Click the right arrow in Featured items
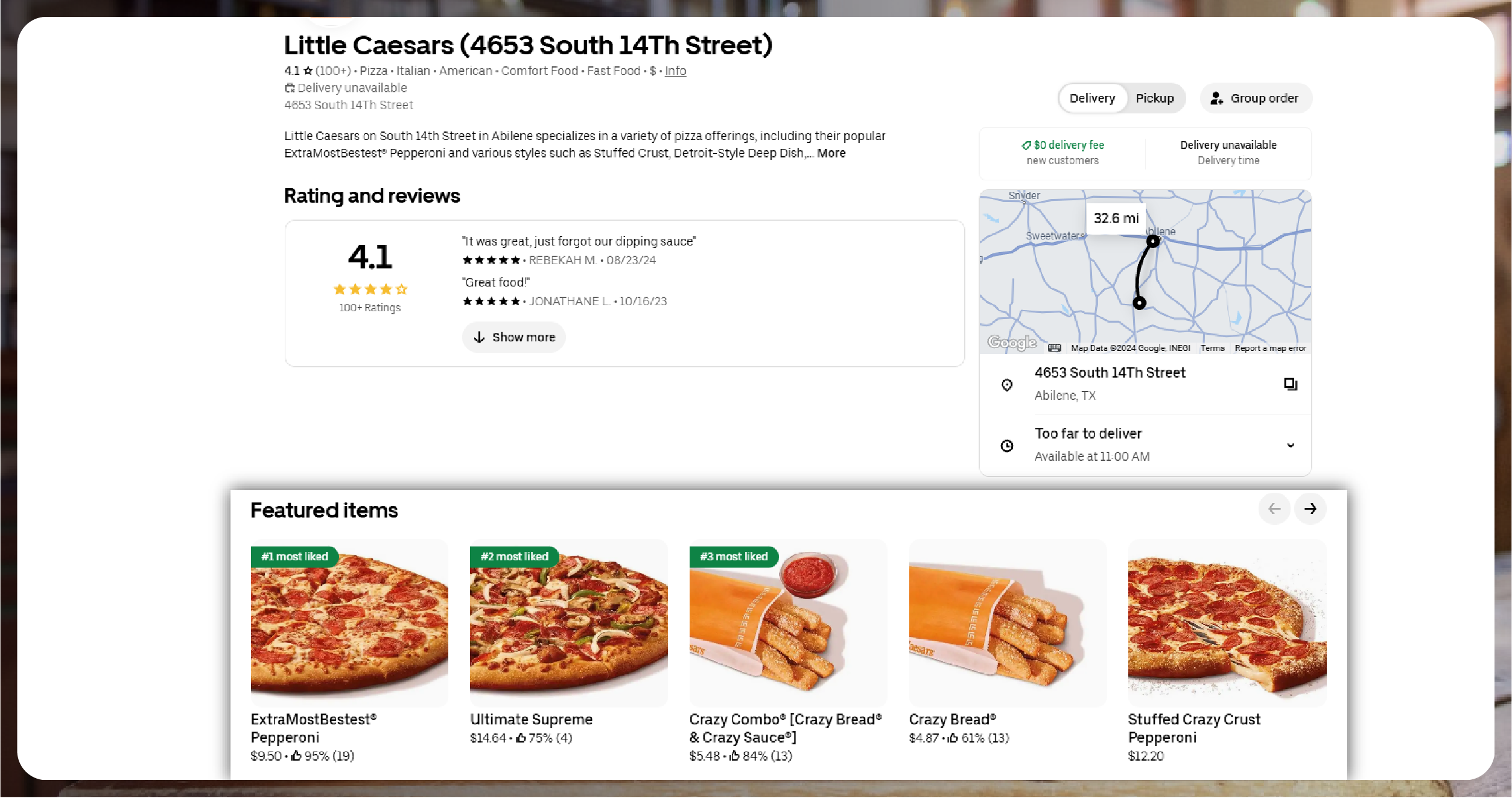 (x=1310, y=509)
